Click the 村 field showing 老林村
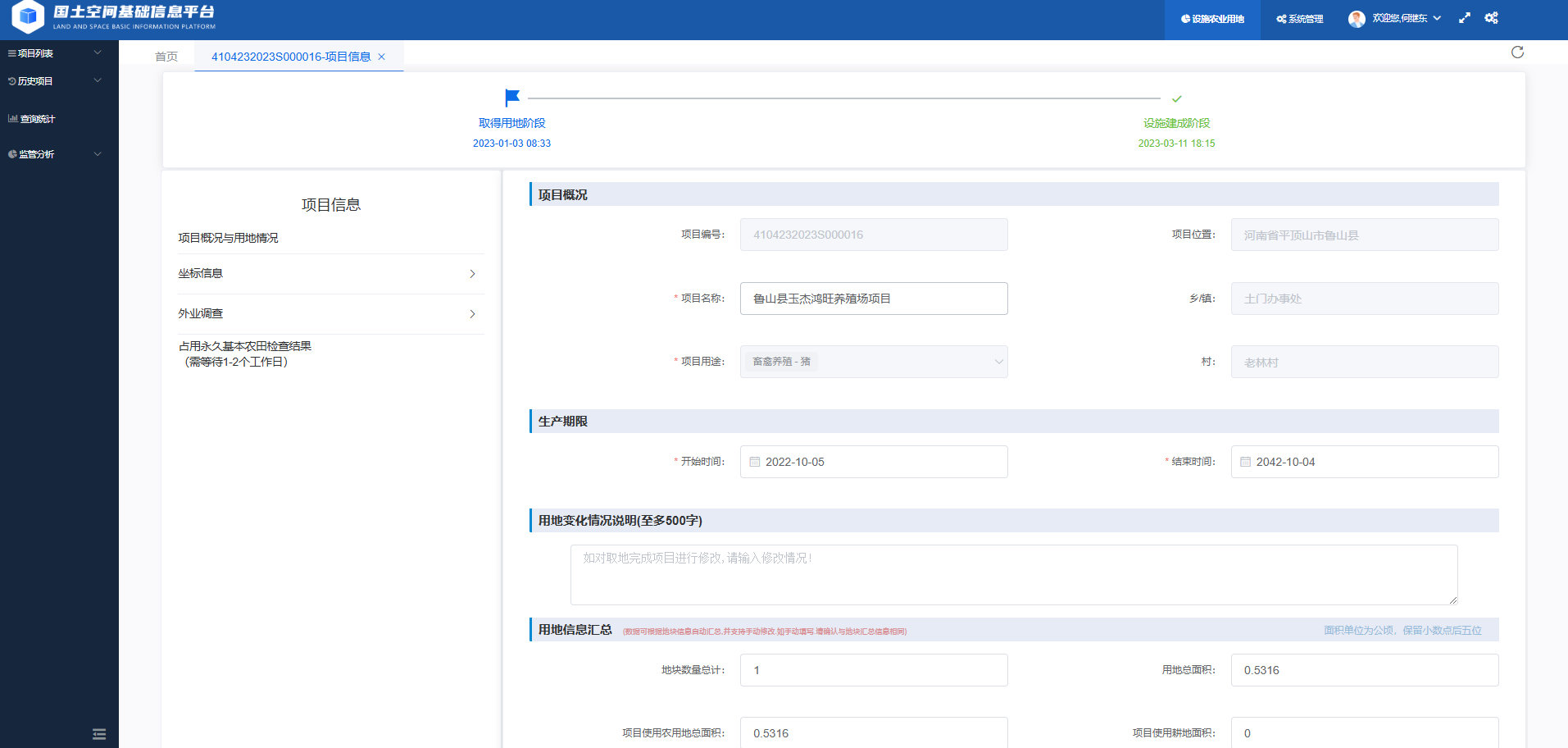Image resolution: width=1568 pixels, height=748 pixels. (1365, 362)
